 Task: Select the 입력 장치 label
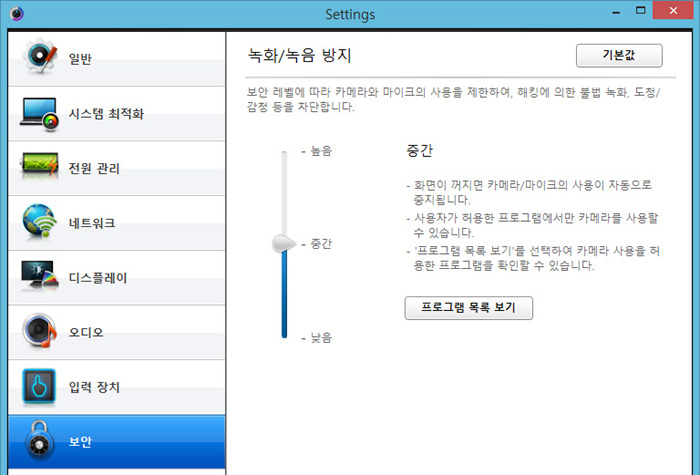point(94,387)
